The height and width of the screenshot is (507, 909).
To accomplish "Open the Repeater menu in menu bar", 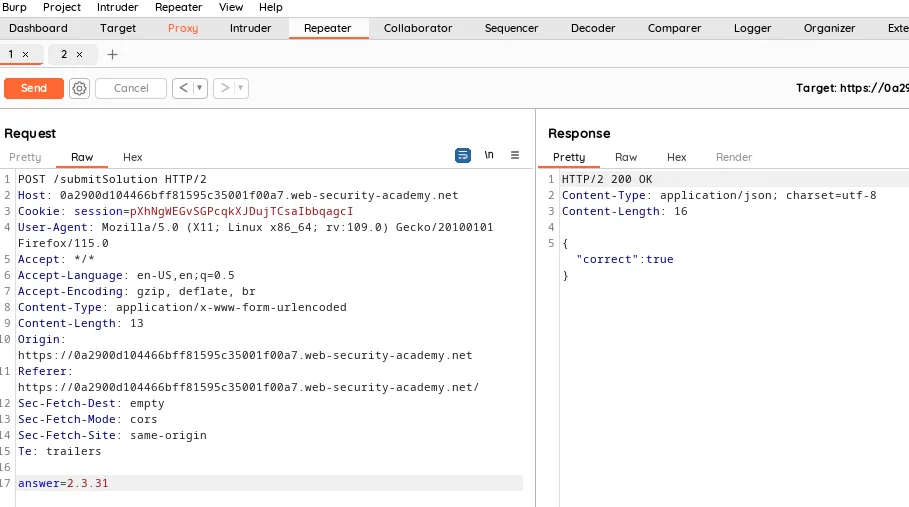I will point(178,8).
